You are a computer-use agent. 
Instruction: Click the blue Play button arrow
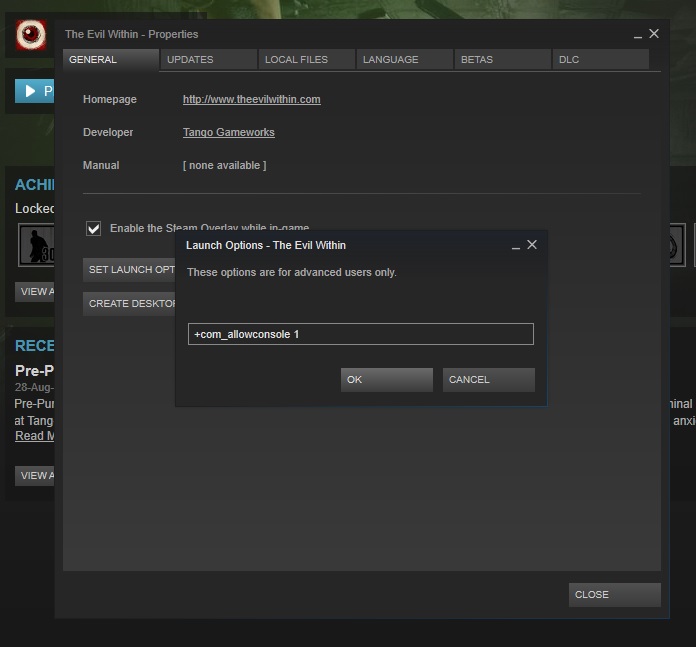(31, 91)
